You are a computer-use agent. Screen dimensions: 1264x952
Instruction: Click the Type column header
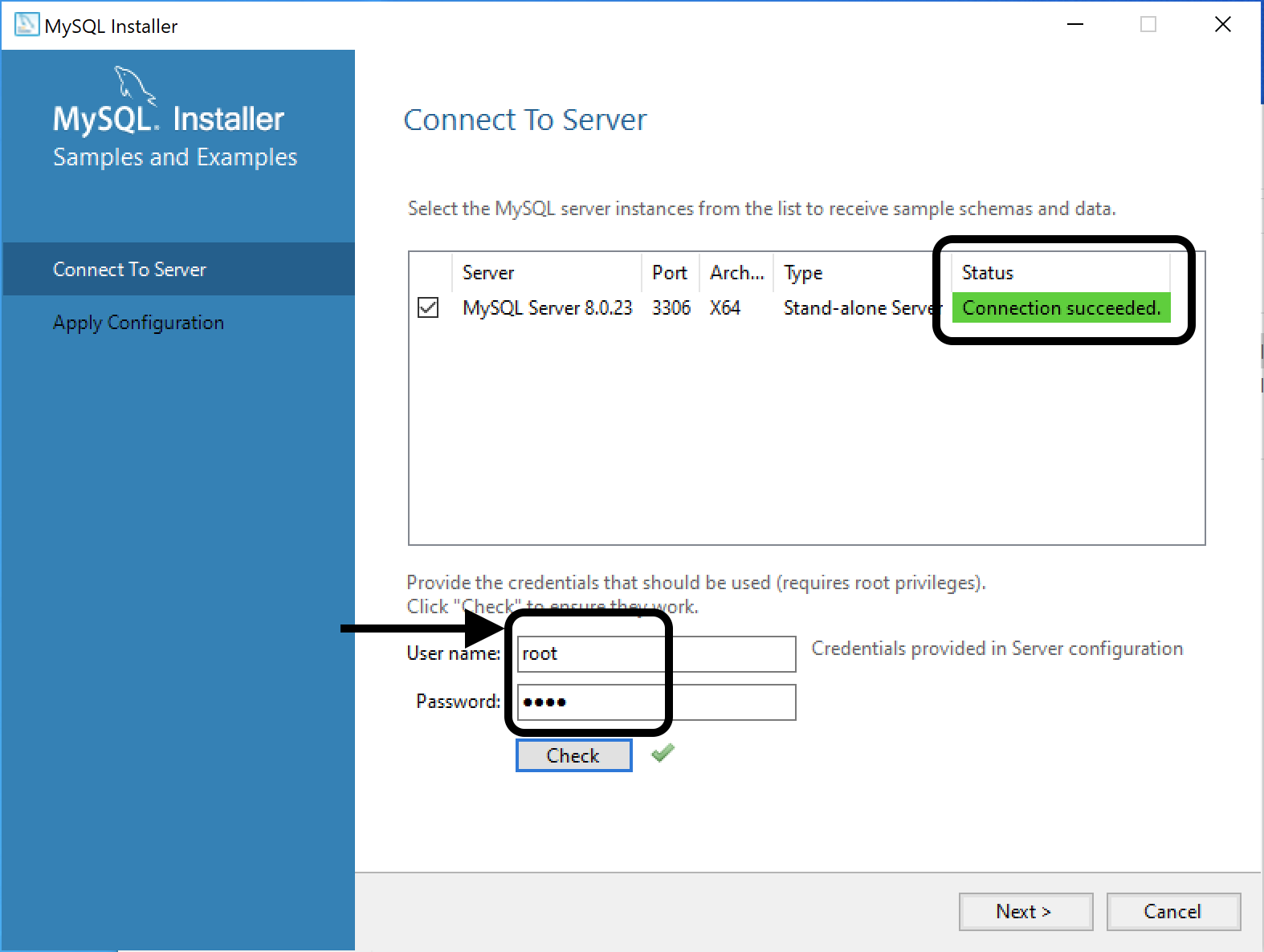(862, 273)
